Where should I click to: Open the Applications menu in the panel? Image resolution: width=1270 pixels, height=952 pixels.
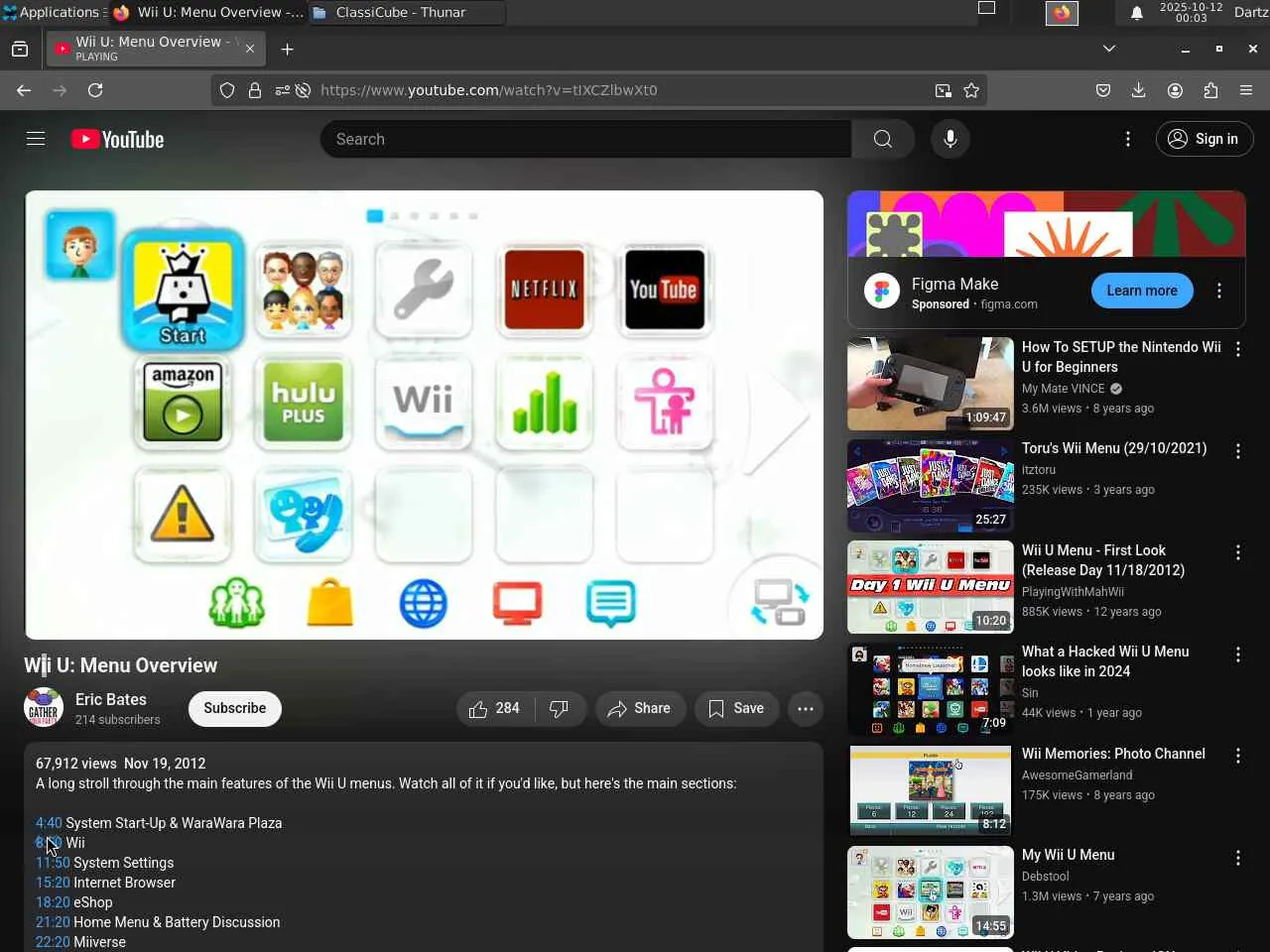click(x=53, y=12)
